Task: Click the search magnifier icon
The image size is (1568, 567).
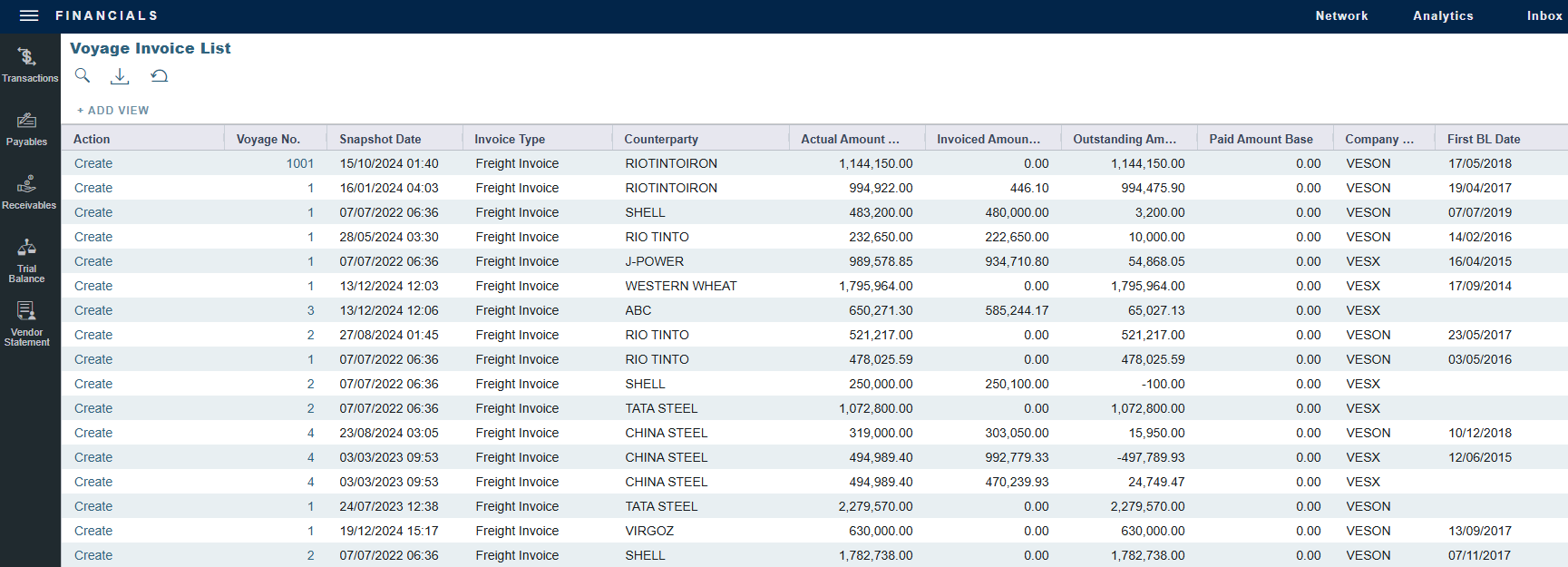Action: point(83,76)
